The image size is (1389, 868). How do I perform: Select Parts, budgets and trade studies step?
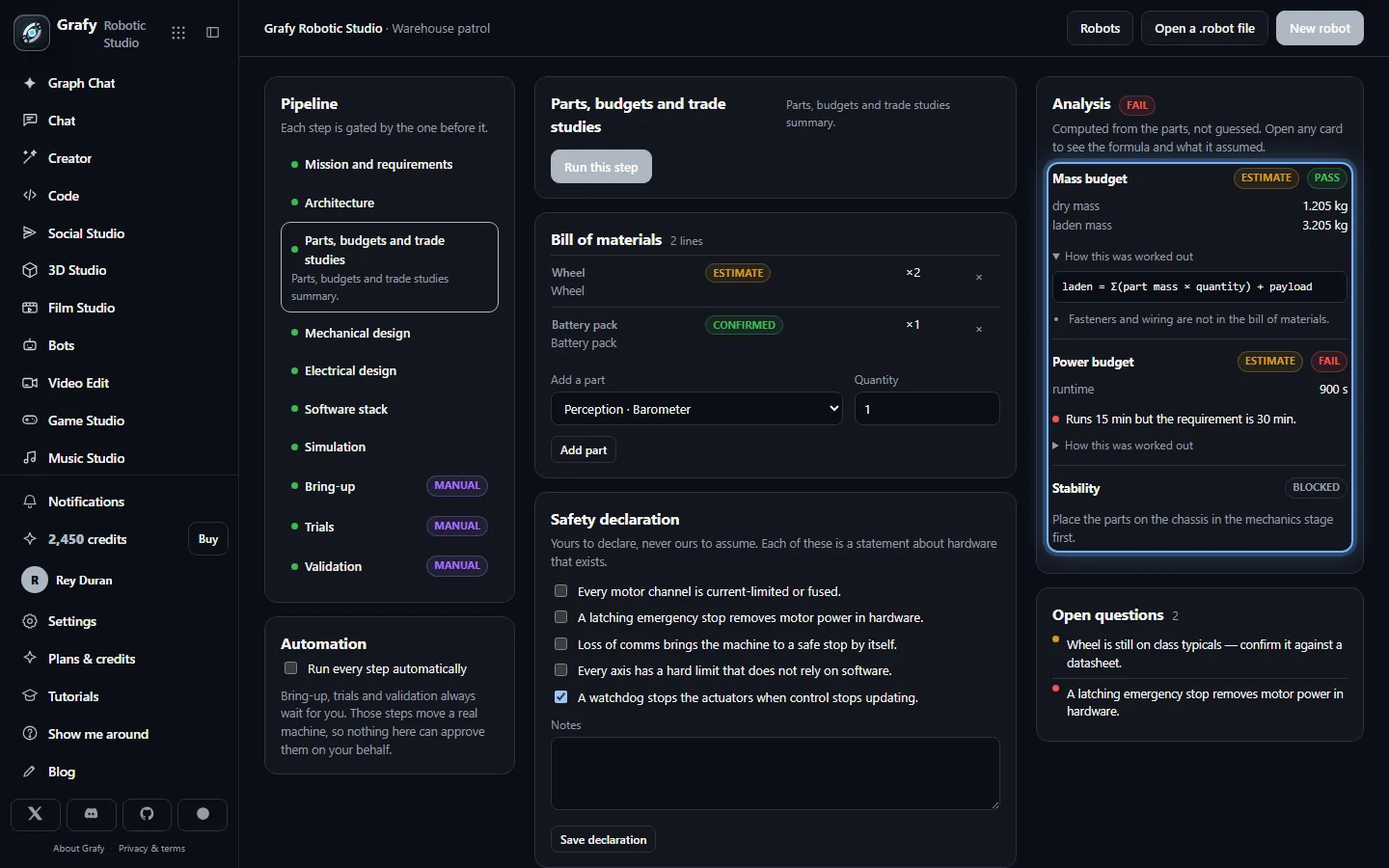390,267
